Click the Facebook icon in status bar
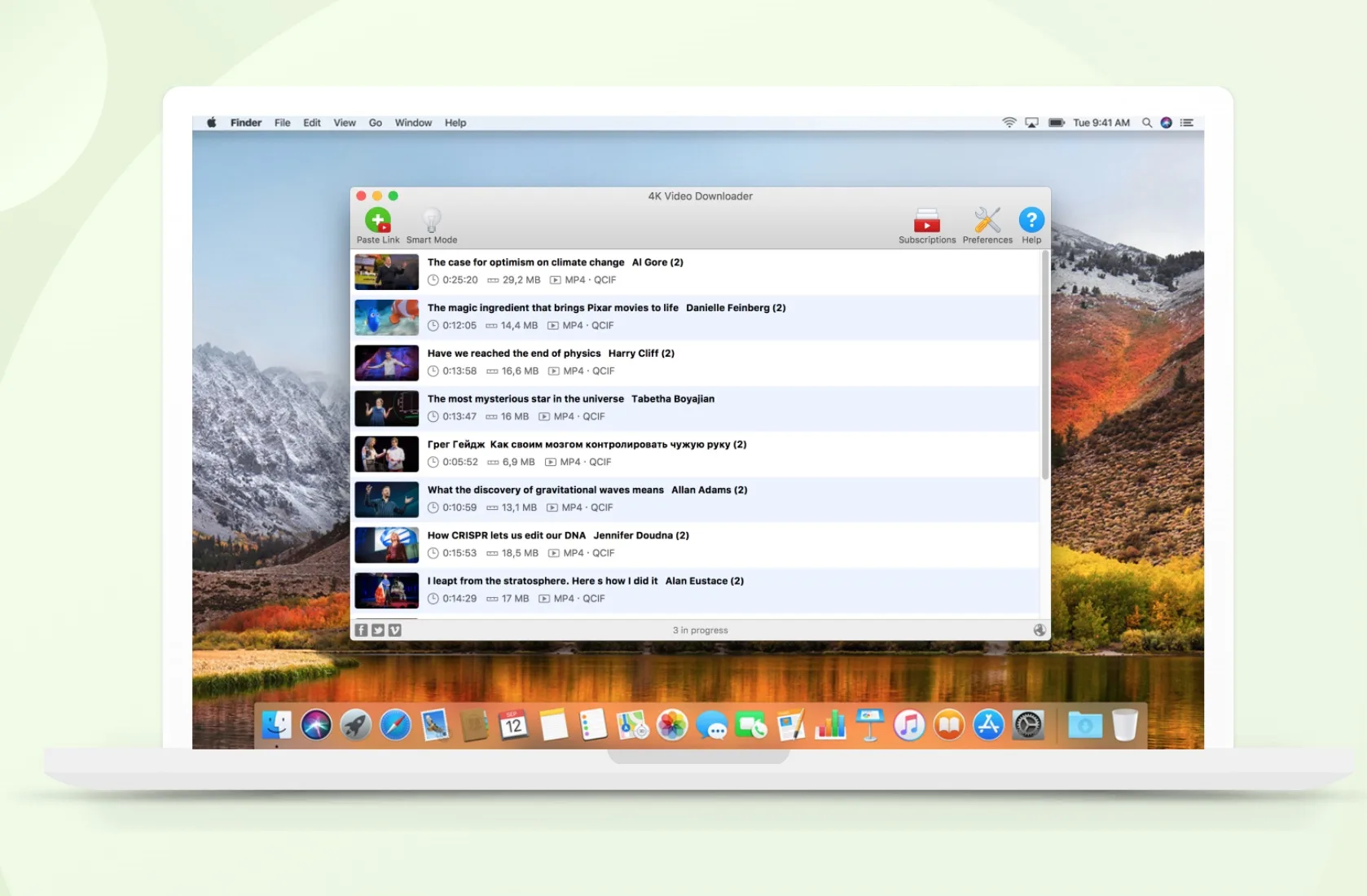1367x896 pixels. click(362, 630)
